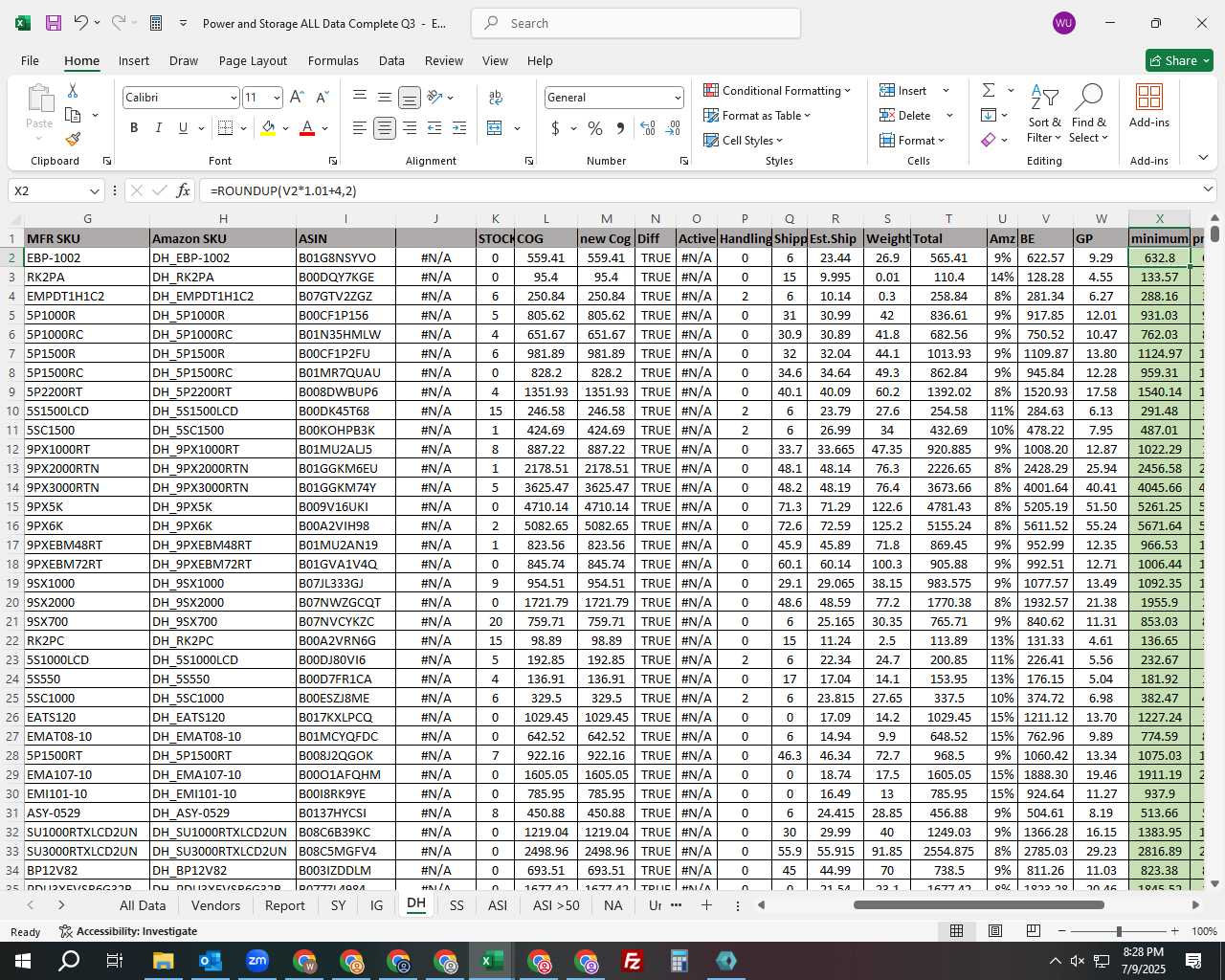Screen dimensions: 1225x980
Task: Open the File menu
Action: (x=30, y=60)
